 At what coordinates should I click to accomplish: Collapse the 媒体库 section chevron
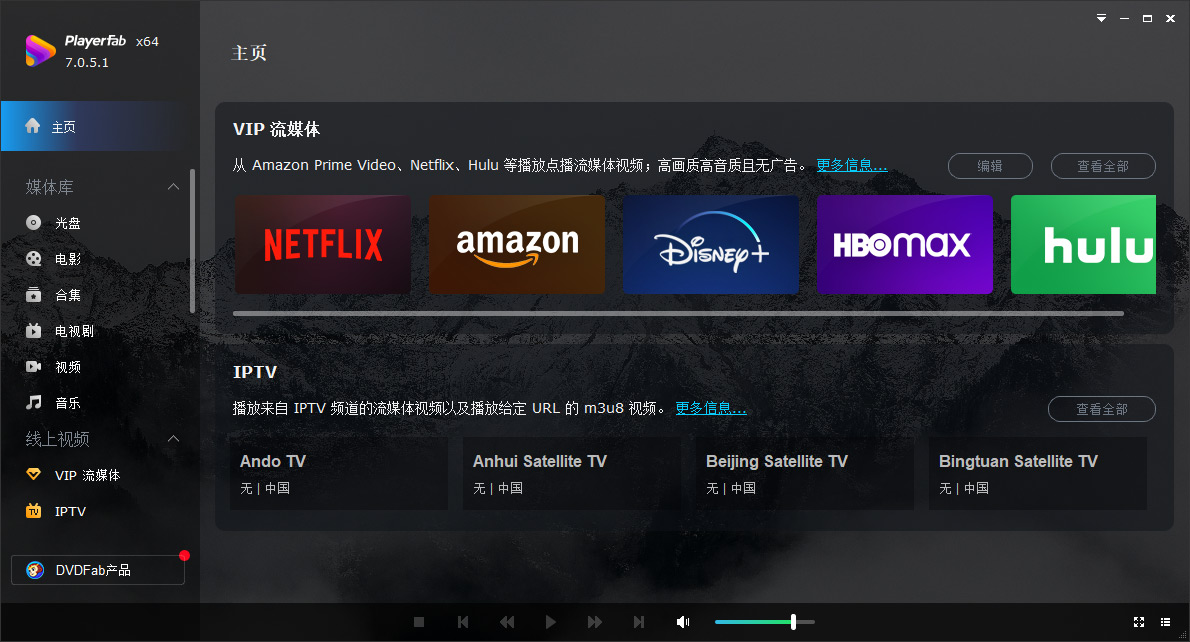click(x=173, y=185)
